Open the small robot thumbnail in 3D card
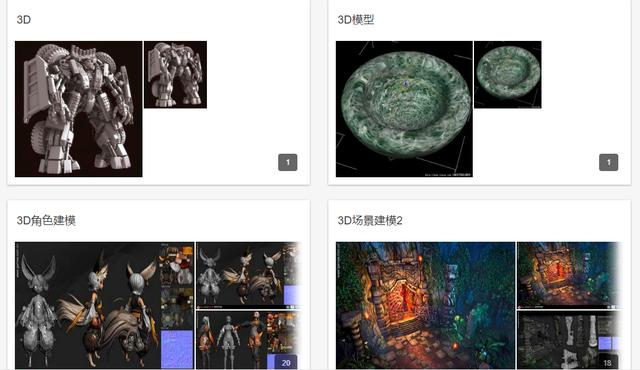 click(176, 75)
